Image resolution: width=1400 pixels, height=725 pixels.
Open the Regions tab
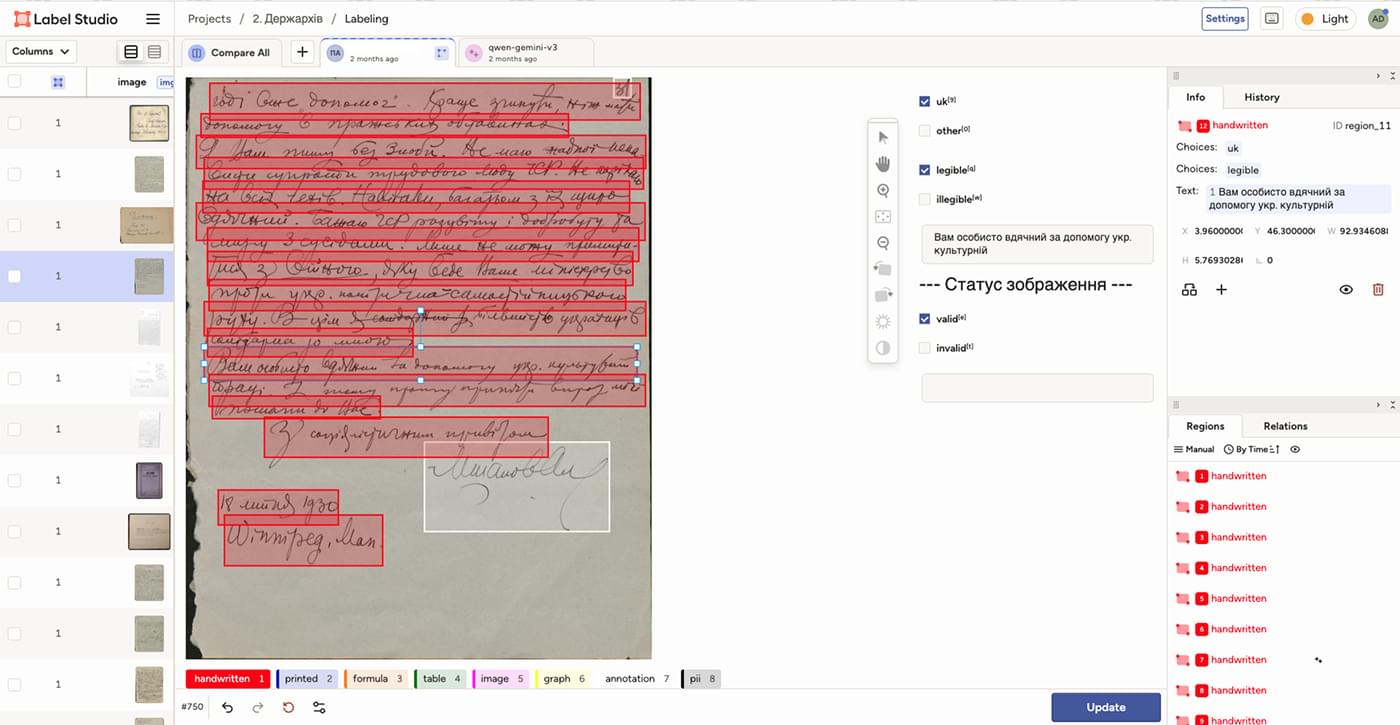pos(1205,426)
